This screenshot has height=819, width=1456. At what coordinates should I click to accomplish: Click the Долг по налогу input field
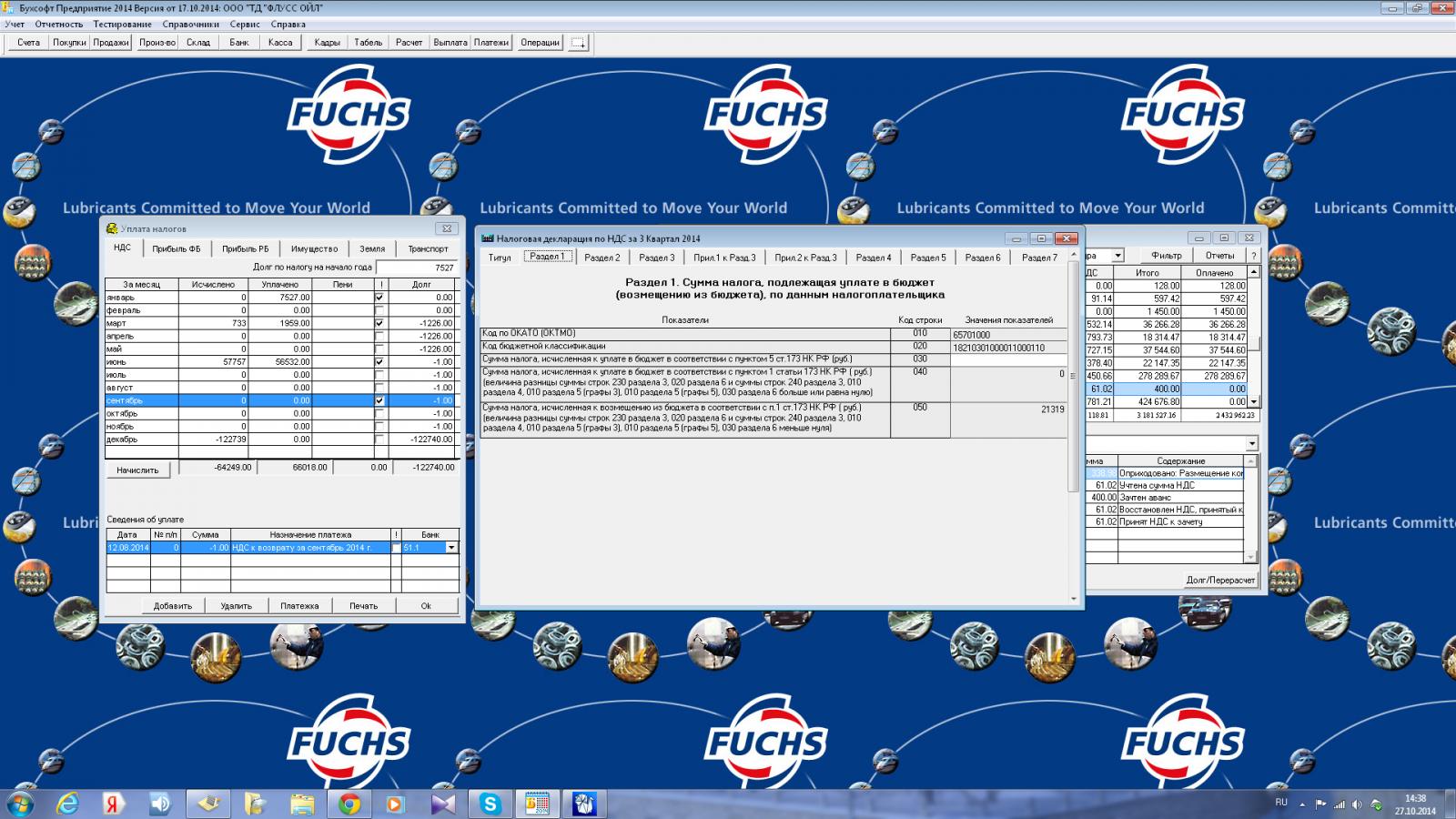coord(416,268)
